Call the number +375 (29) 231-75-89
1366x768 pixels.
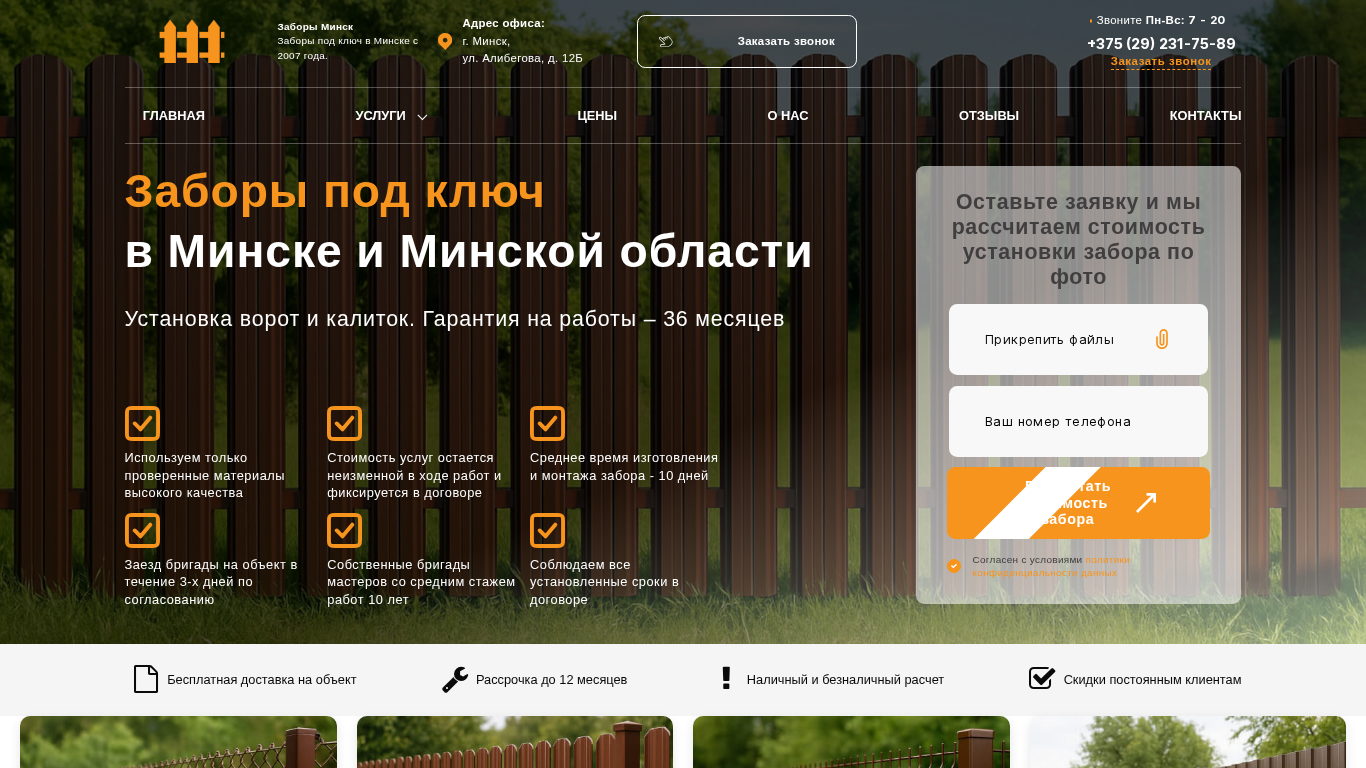point(1161,44)
